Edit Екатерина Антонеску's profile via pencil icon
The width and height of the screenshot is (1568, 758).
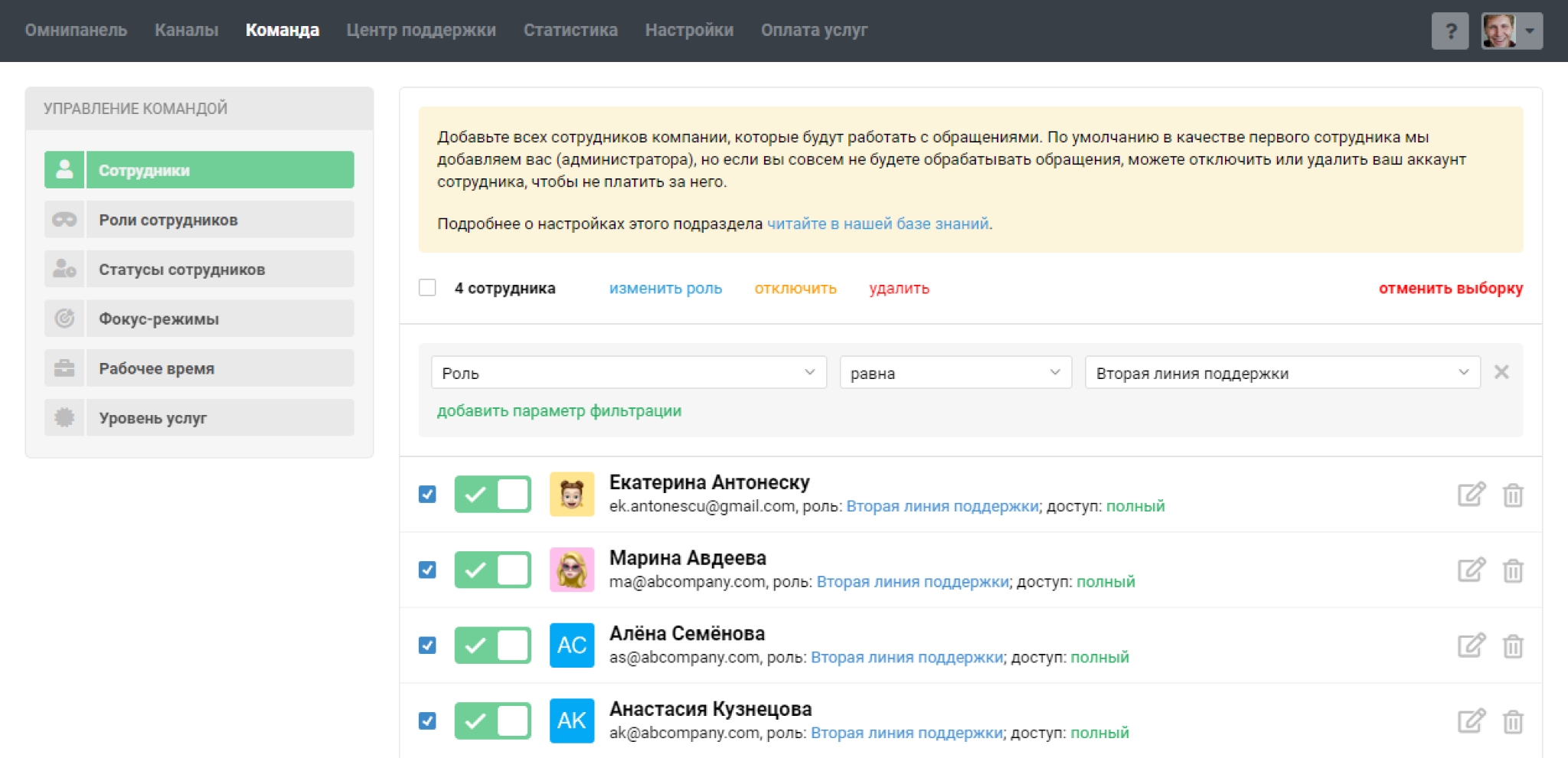[1471, 495]
